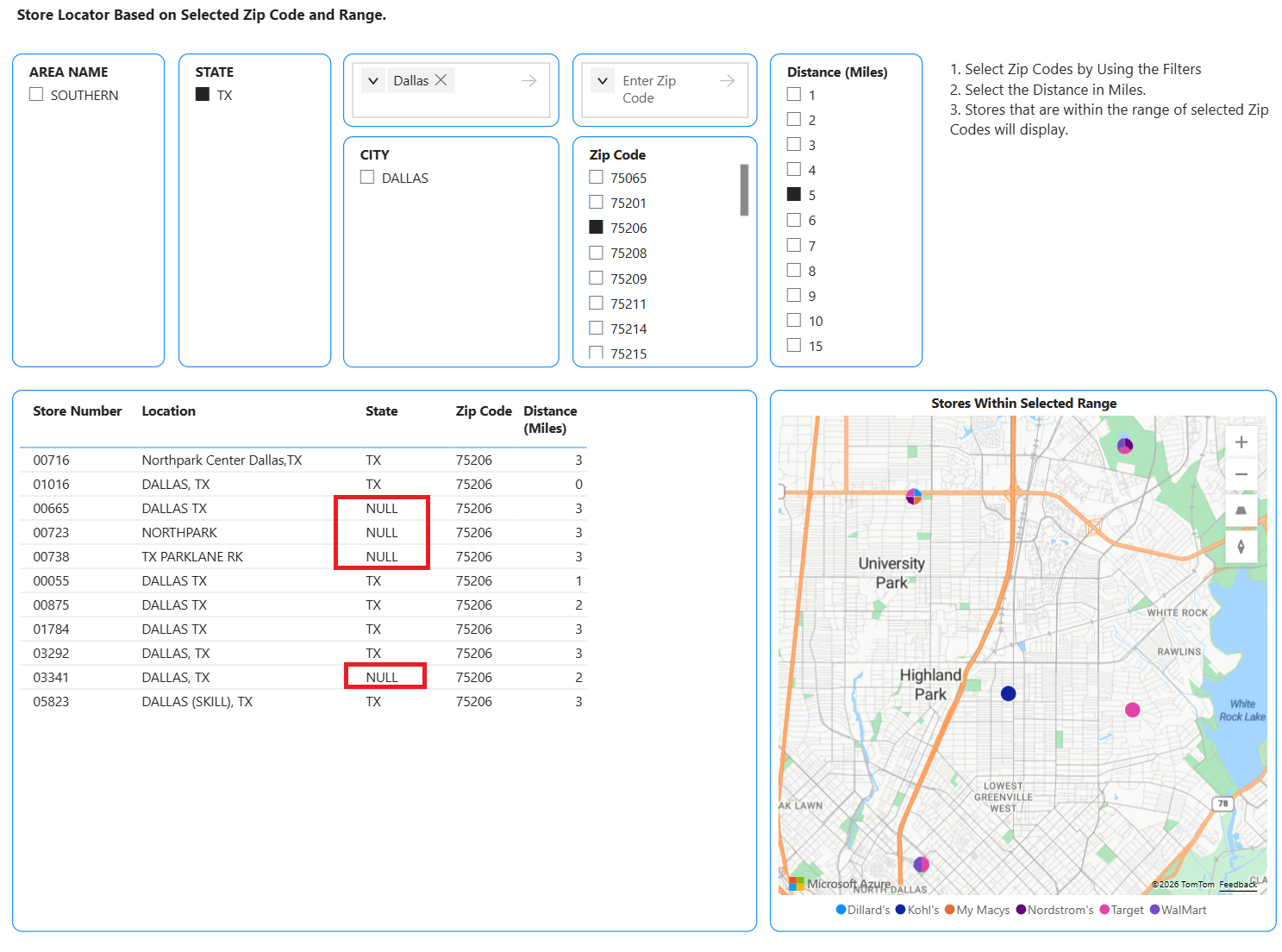Click Northpark Center Dallas,TX location cell

coord(222,460)
